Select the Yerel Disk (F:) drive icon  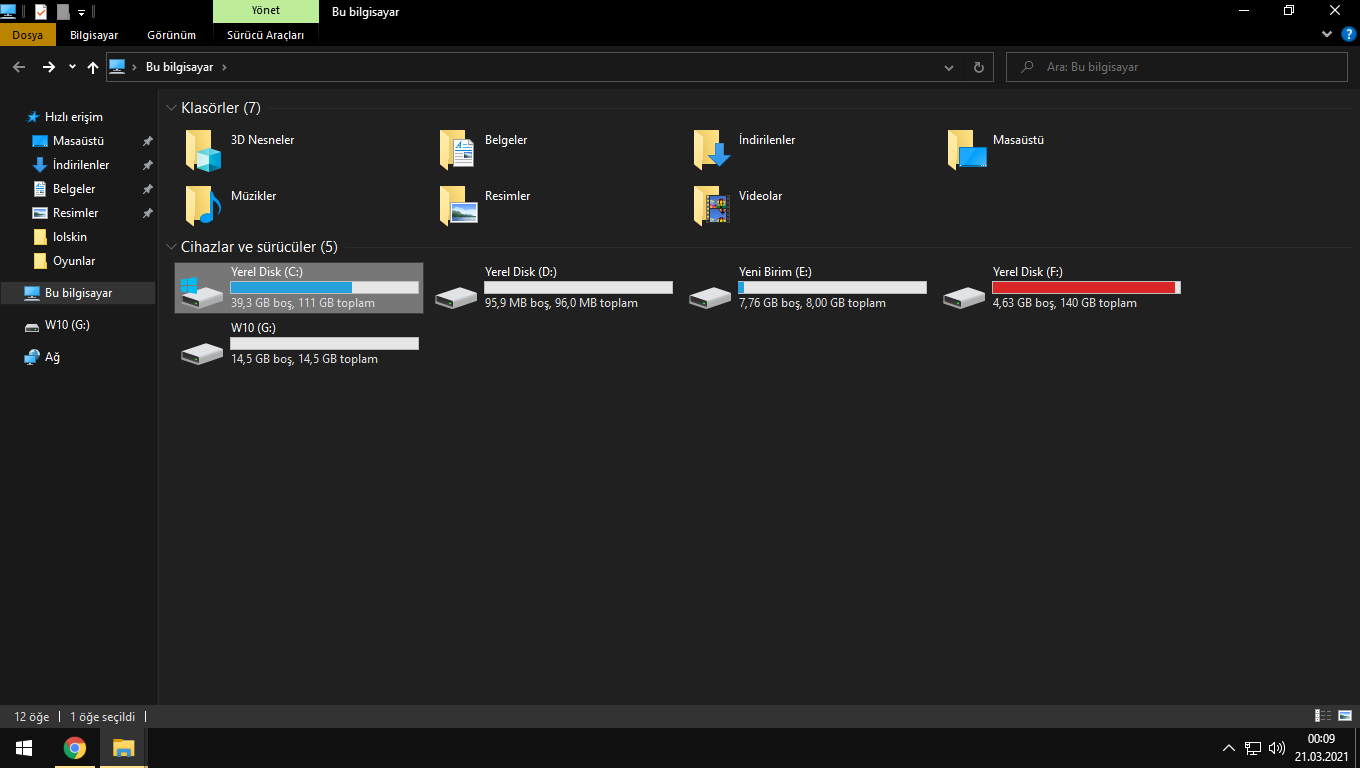[964, 297]
